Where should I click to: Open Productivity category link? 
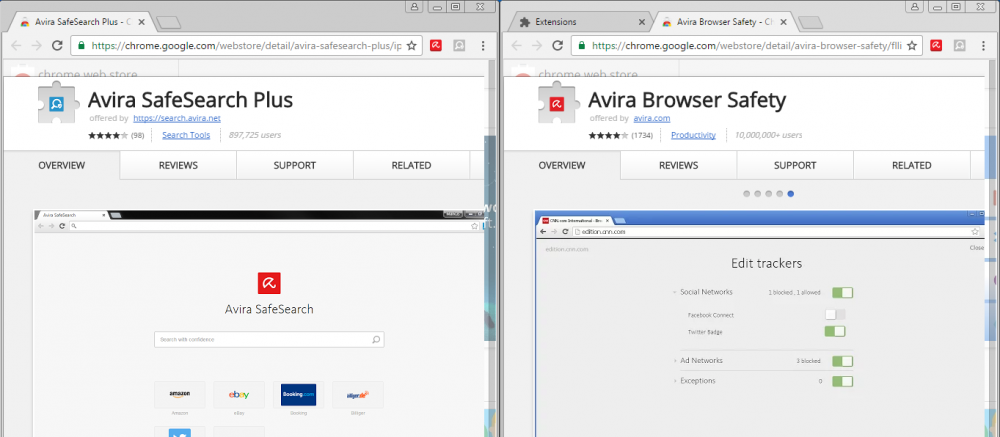[x=693, y=135]
